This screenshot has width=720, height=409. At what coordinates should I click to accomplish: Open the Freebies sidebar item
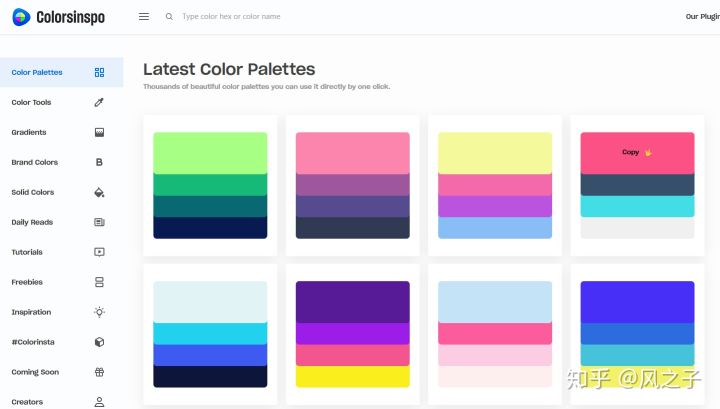tap(27, 282)
